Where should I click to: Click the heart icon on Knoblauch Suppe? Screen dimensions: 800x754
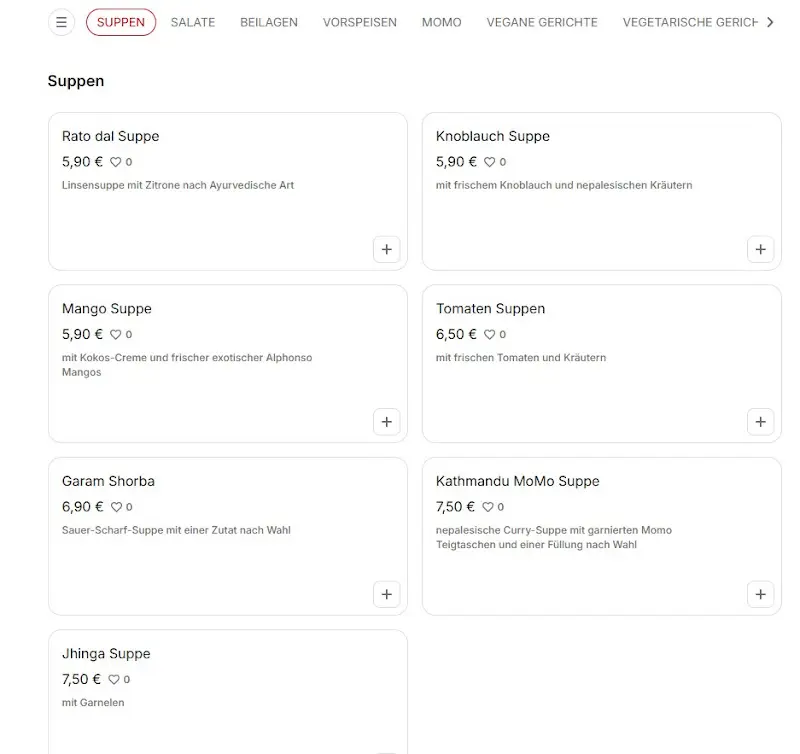489,162
